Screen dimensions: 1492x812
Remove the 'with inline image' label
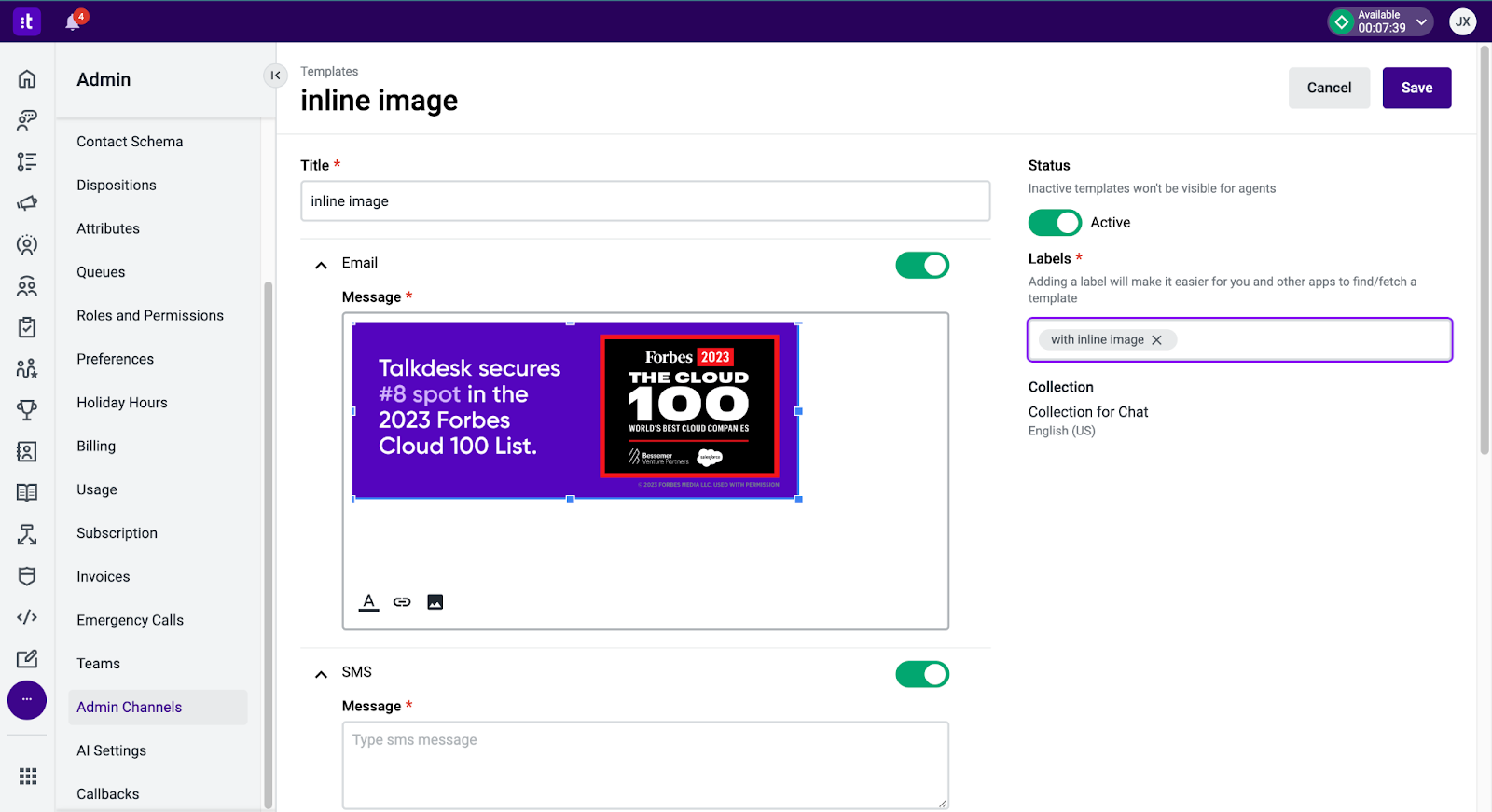click(x=1157, y=340)
